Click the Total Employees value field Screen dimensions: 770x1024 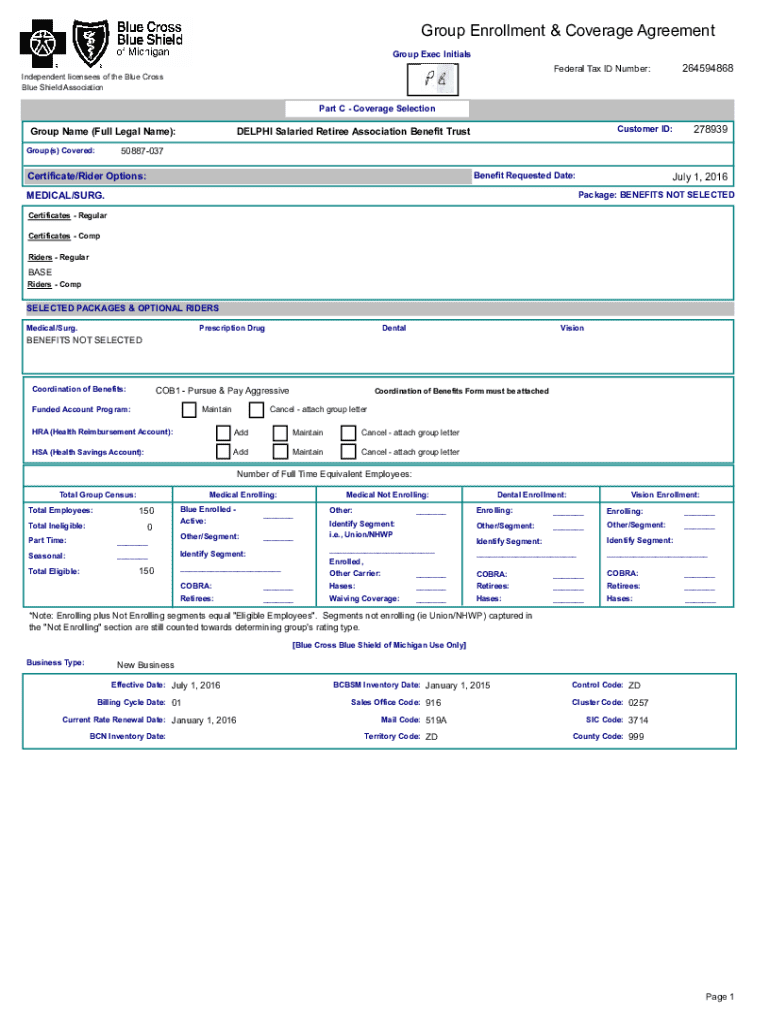point(146,511)
